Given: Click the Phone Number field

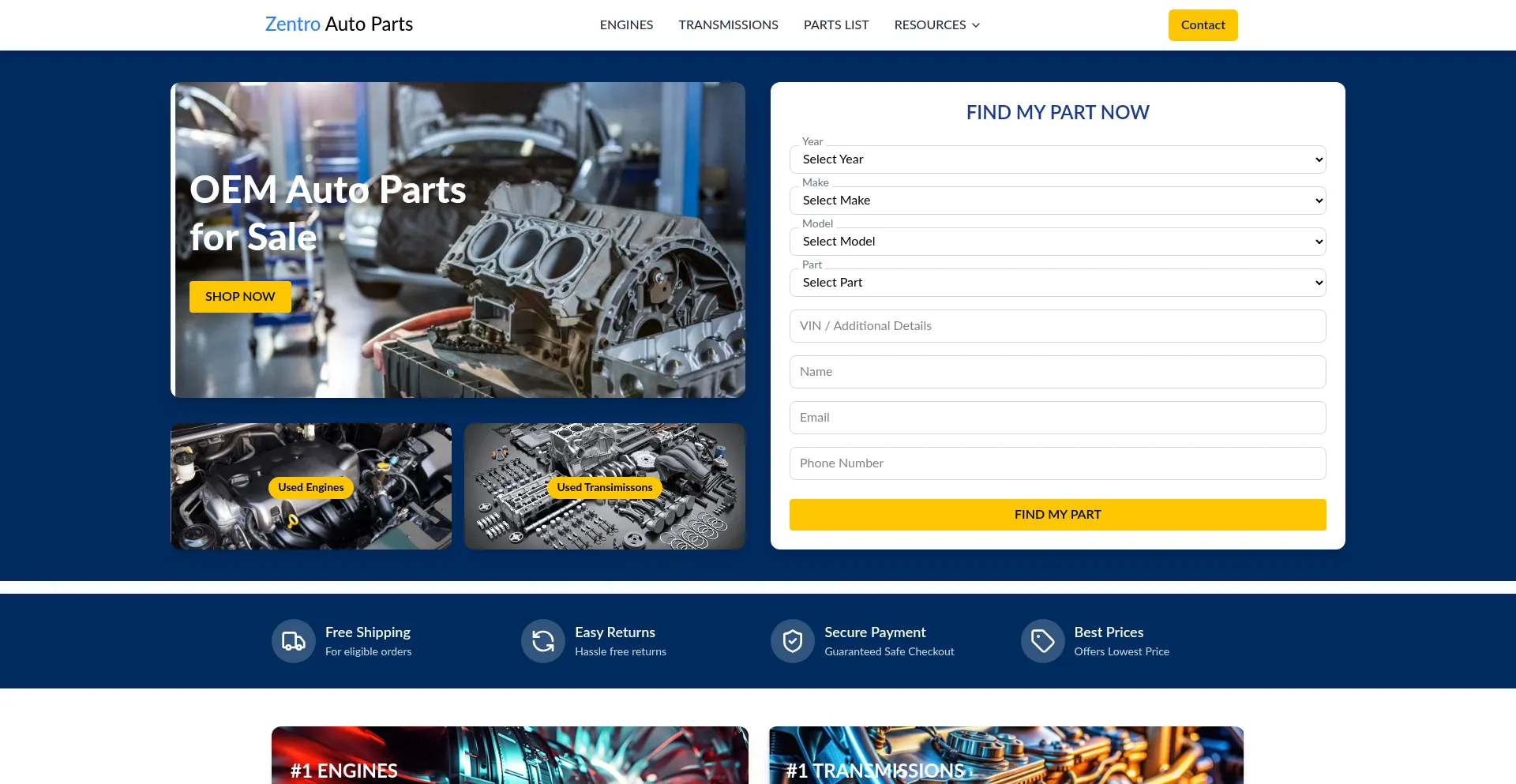Looking at the screenshot, I should pos(1057,463).
